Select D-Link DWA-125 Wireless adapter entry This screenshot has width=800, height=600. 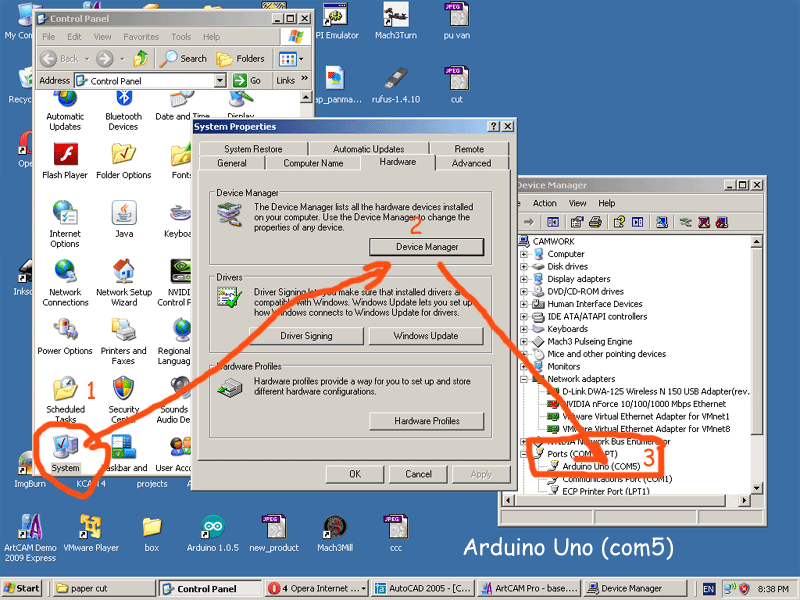pyautogui.click(x=655, y=391)
